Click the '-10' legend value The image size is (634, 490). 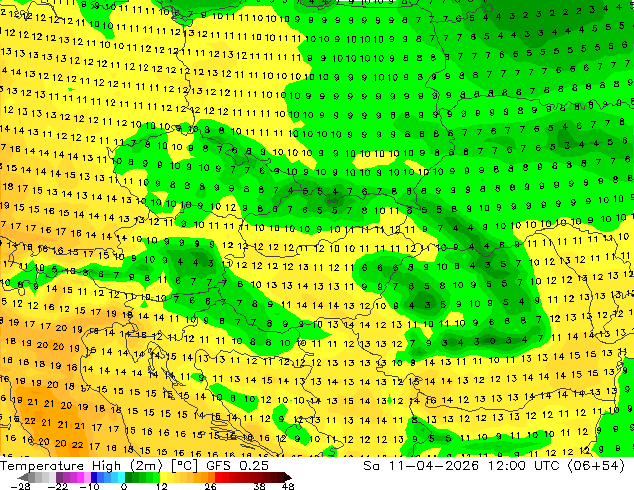point(90,486)
